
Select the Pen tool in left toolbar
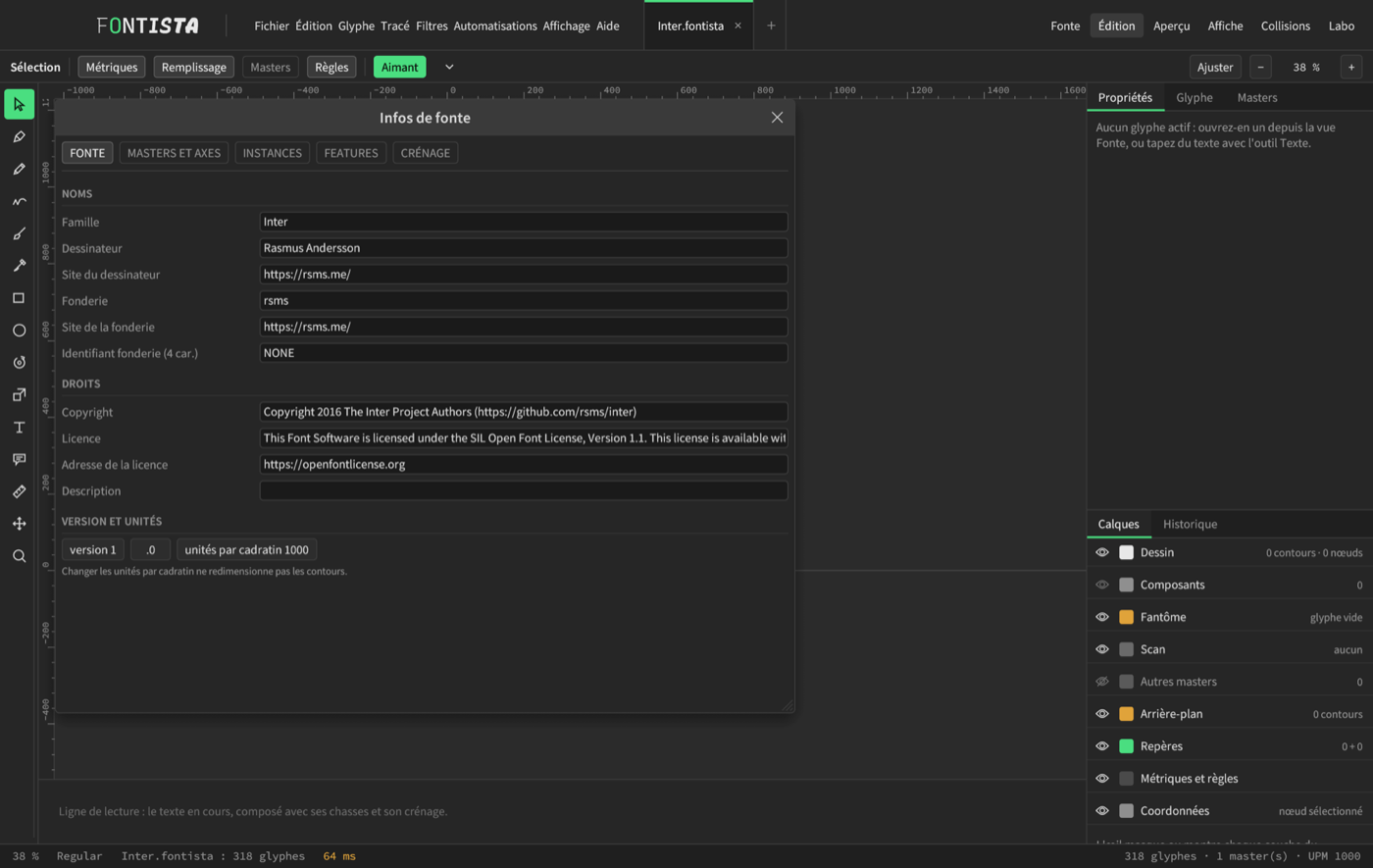pyautogui.click(x=19, y=136)
